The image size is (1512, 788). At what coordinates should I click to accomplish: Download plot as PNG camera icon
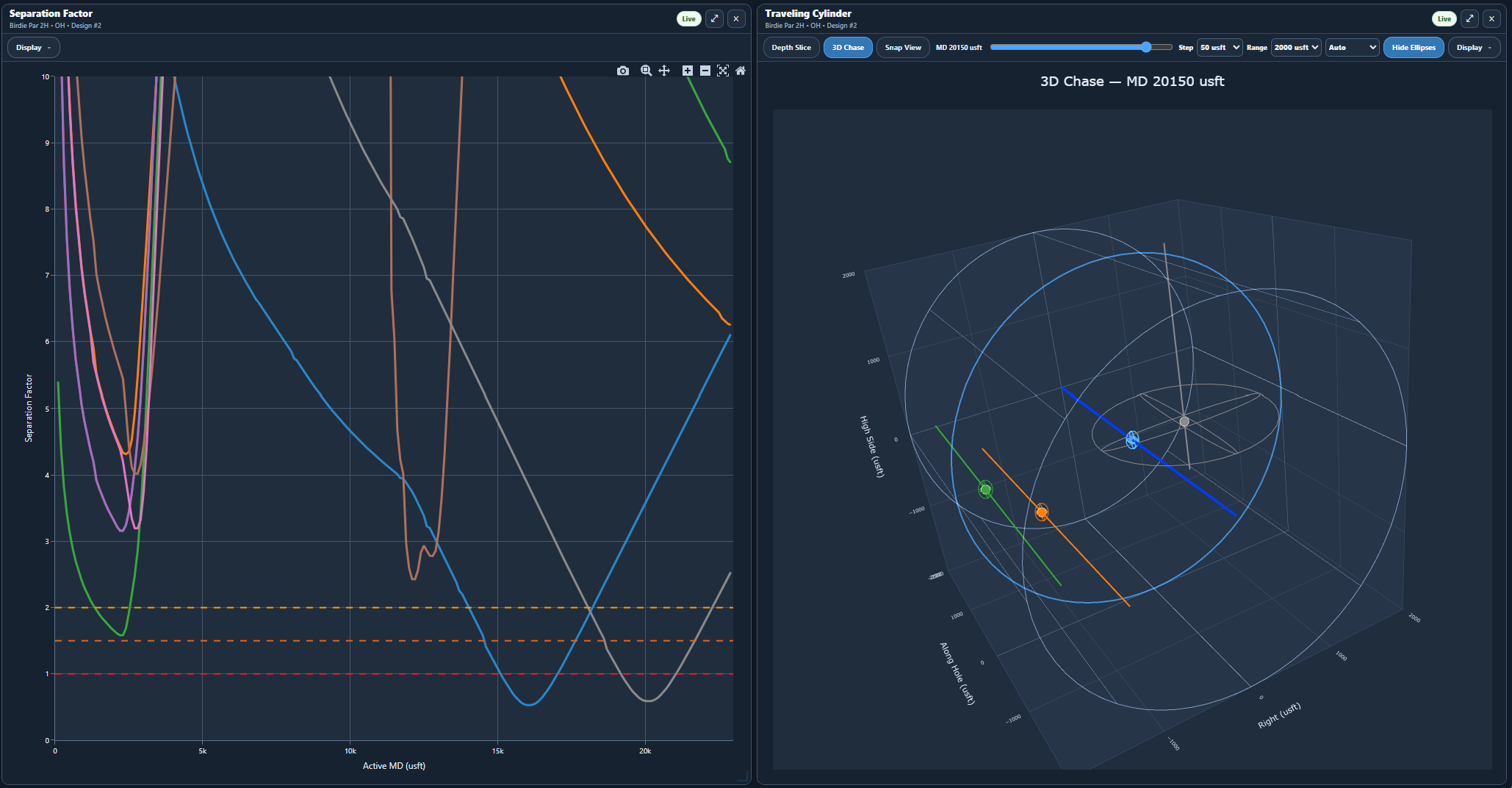coord(623,71)
